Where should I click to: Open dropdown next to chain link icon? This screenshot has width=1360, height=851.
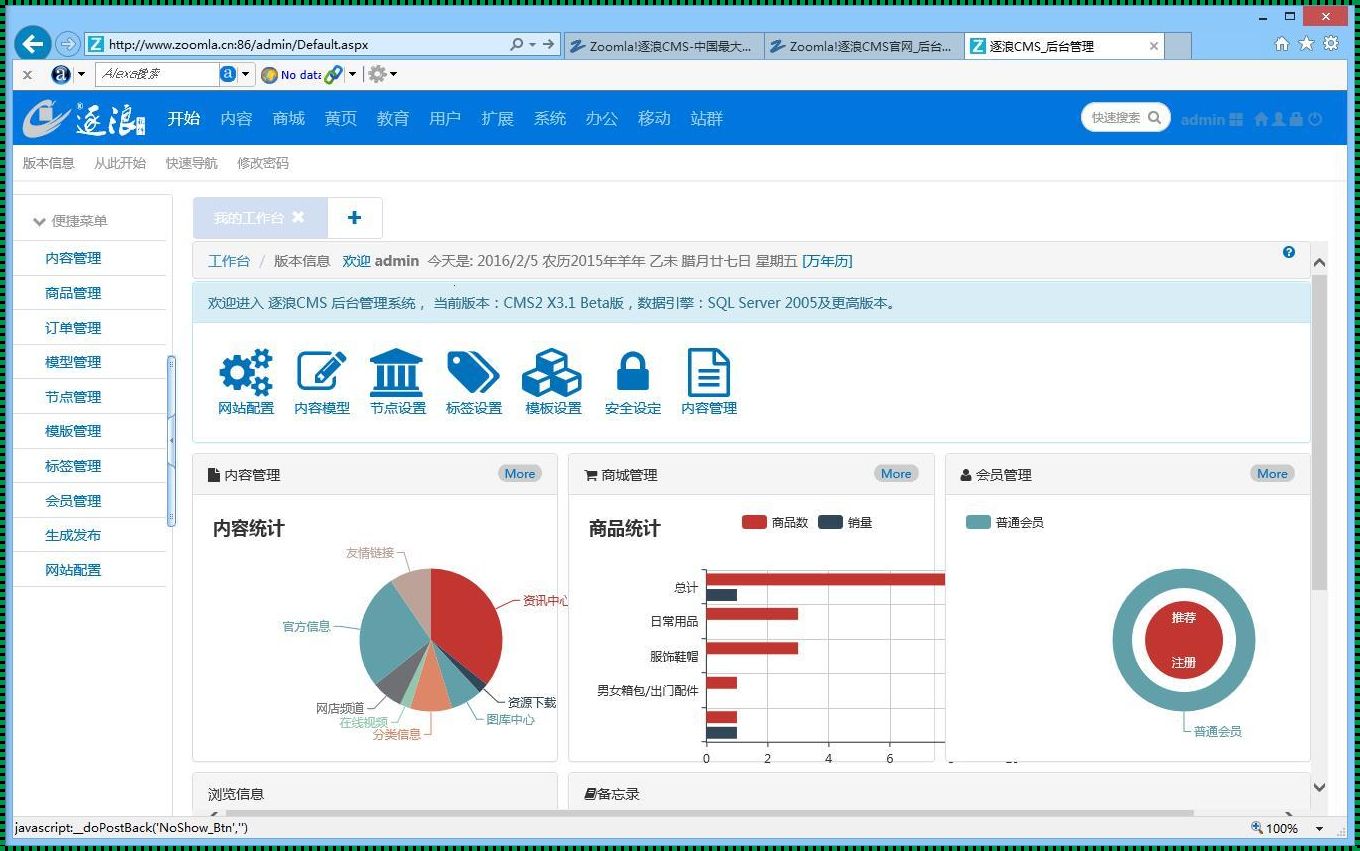[x=353, y=74]
